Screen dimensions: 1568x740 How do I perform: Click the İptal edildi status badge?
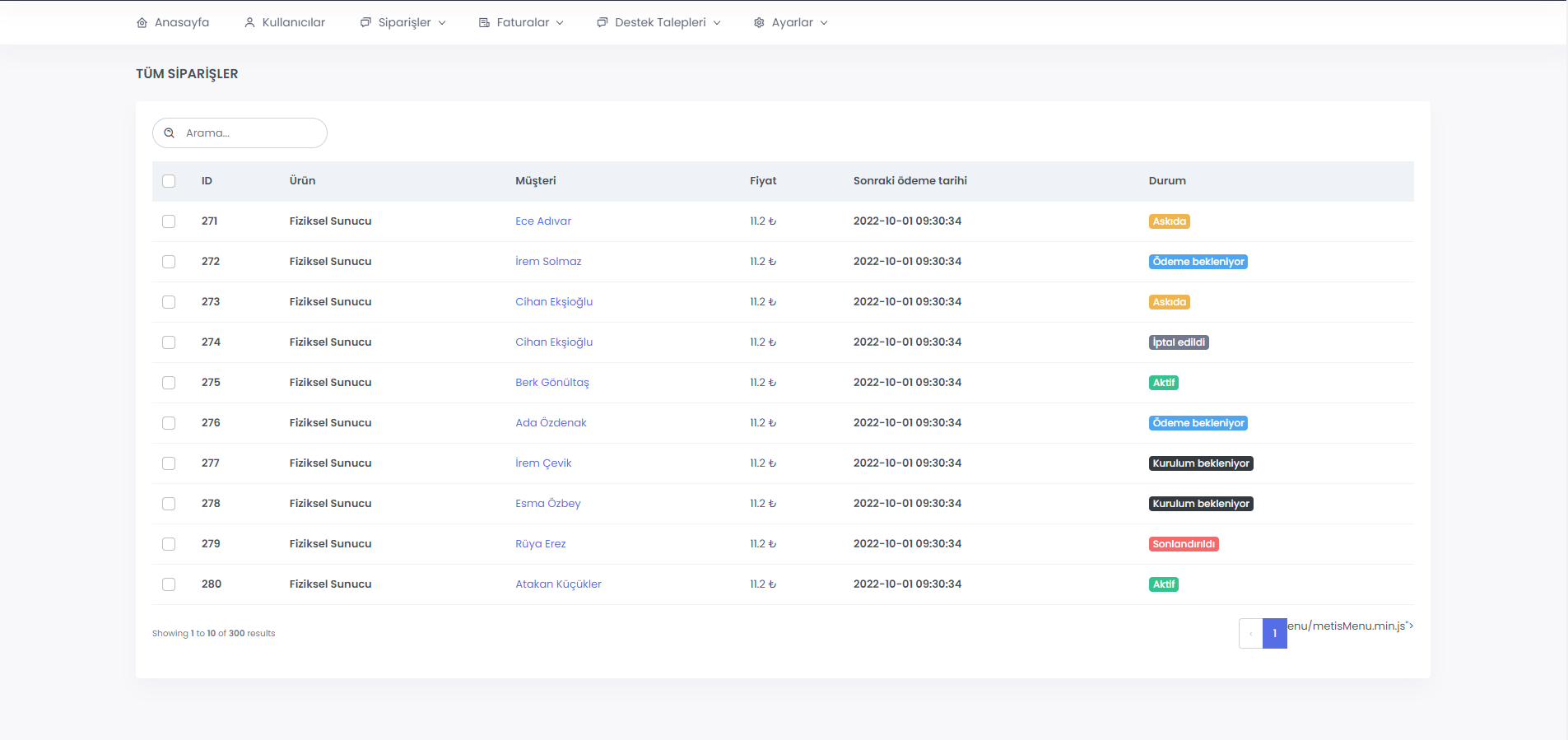point(1179,342)
